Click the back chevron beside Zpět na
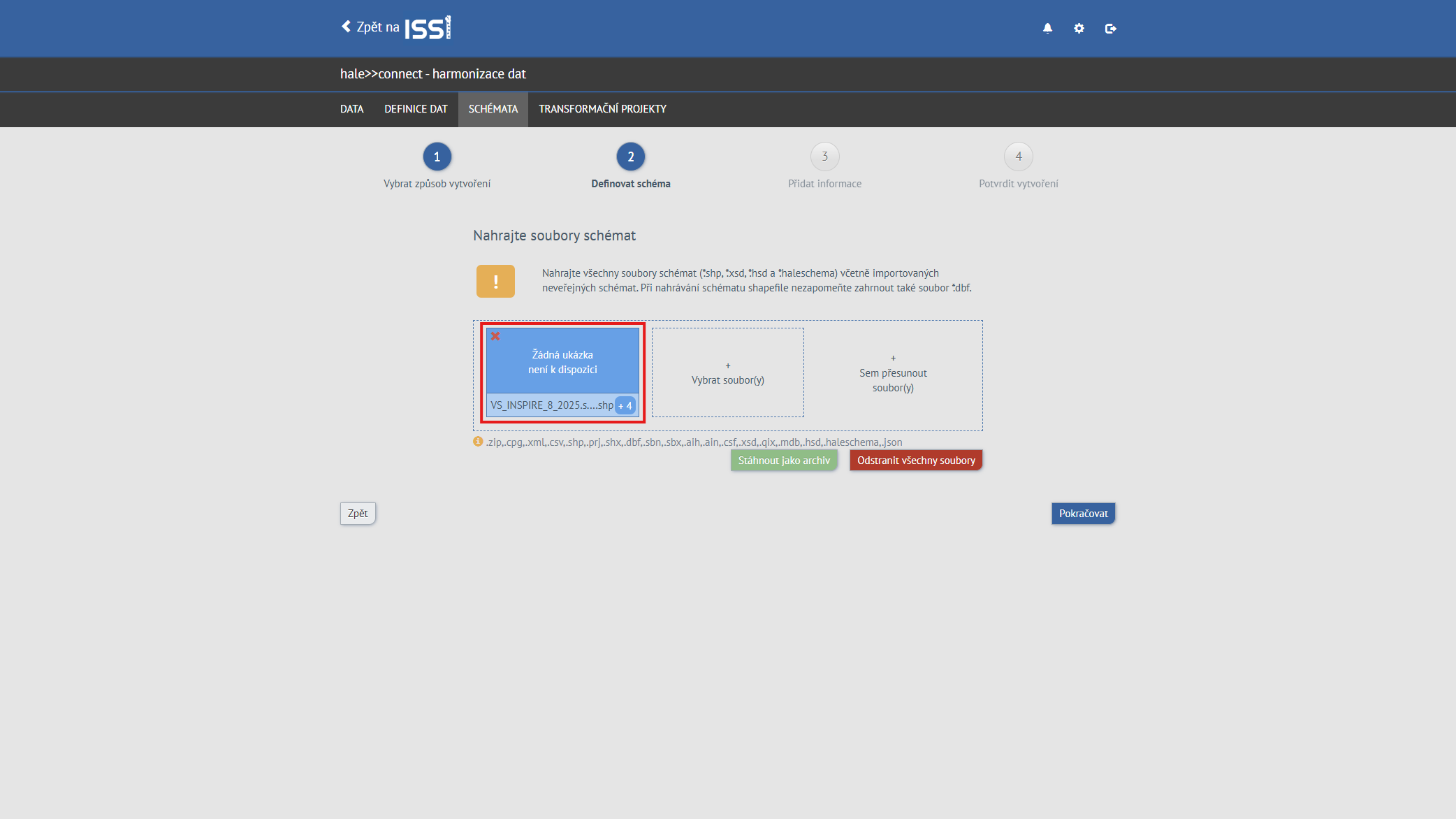The image size is (1456, 819). click(x=346, y=27)
